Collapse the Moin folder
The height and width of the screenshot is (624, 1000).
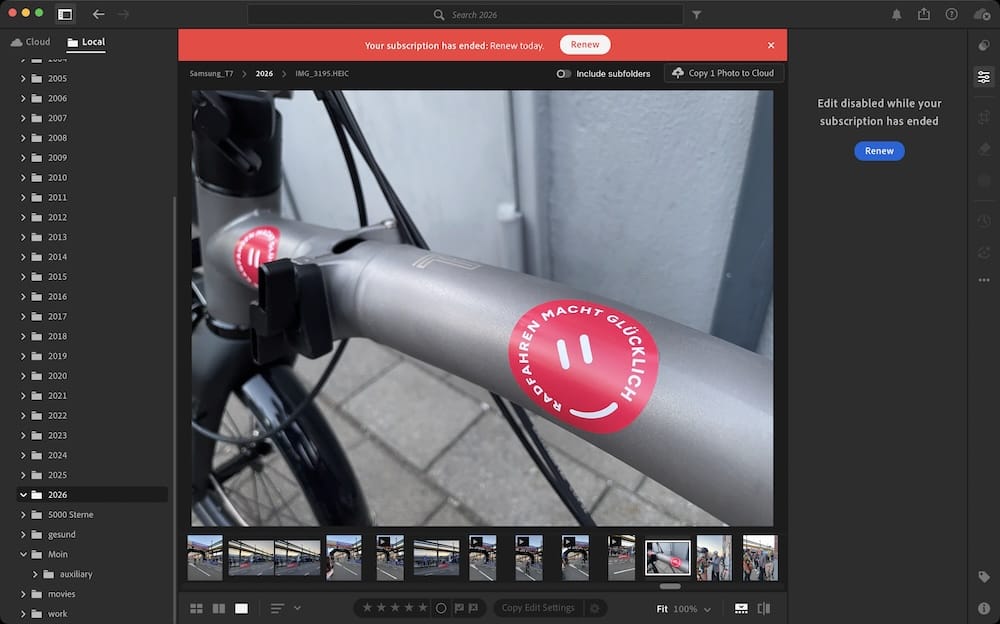coord(23,554)
